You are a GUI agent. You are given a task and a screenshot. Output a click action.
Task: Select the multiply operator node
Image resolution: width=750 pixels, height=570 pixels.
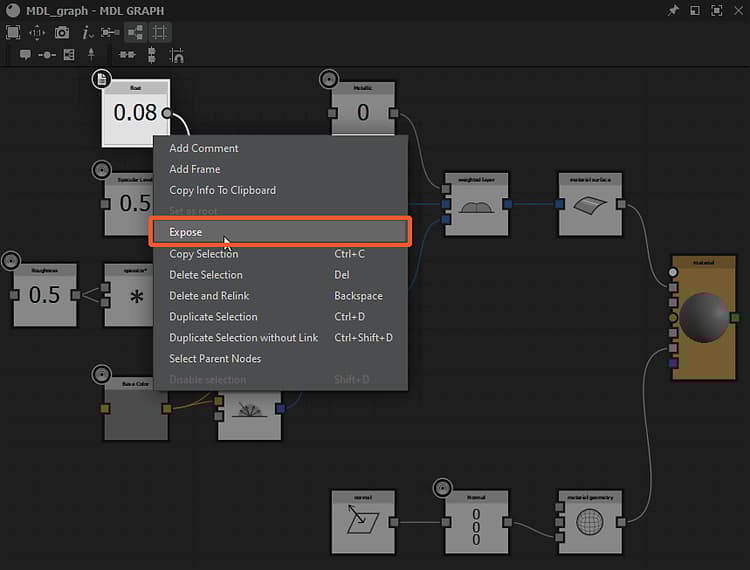pyautogui.click(x=129, y=295)
